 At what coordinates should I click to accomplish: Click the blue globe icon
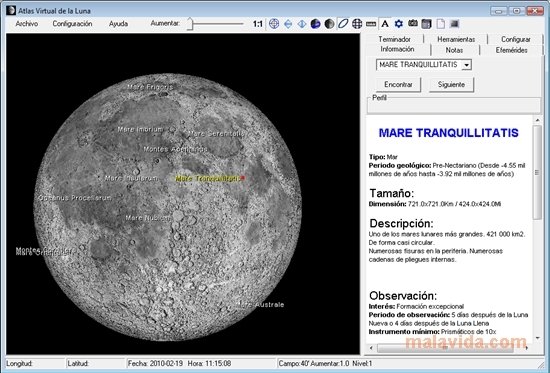[x=315, y=24]
